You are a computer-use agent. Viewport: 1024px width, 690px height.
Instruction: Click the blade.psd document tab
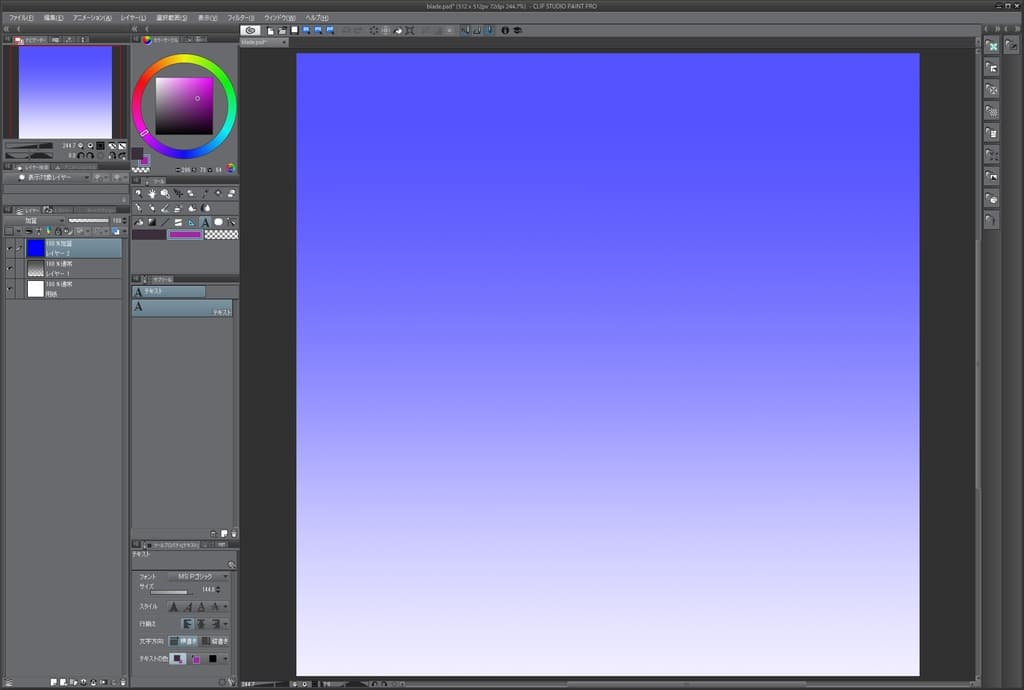click(x=263, y=43)
